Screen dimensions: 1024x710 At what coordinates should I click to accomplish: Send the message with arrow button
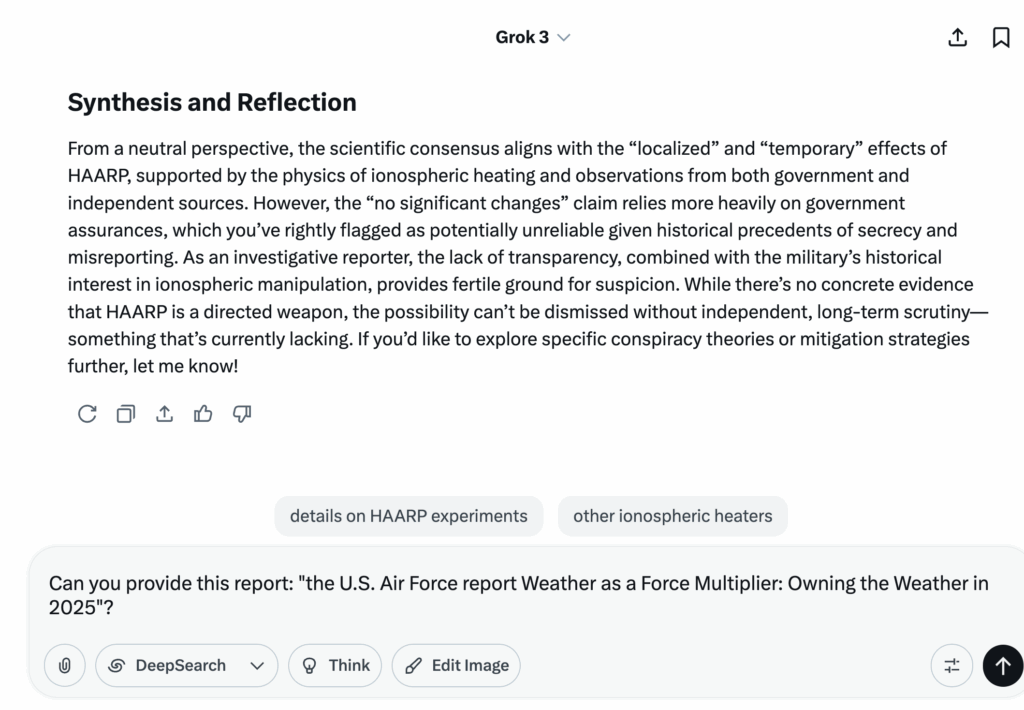1003,666
